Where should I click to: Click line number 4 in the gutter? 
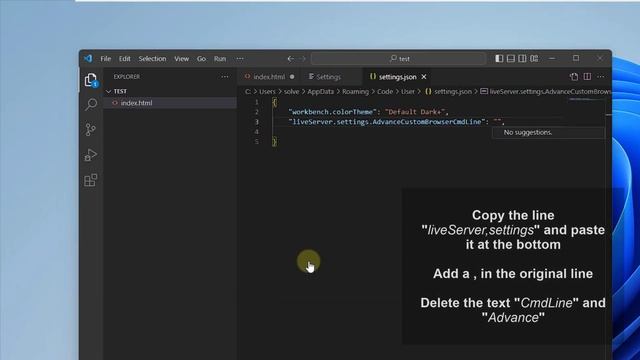256,131
